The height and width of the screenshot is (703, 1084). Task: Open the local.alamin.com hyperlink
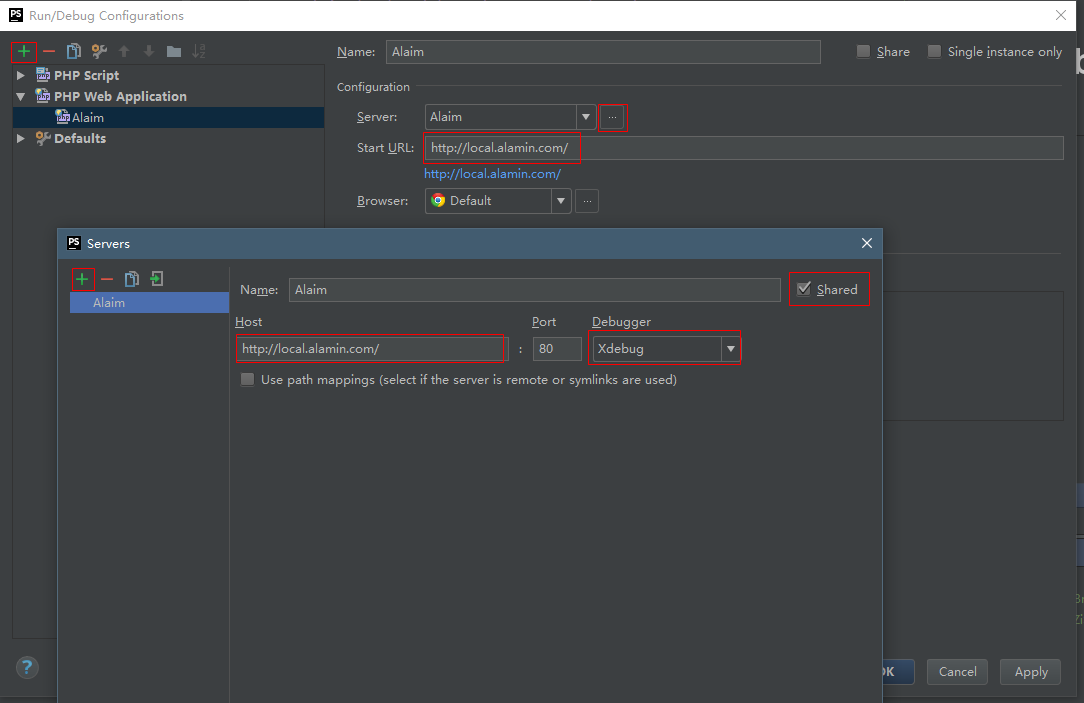pyautogui.click(x=492, y=174)
